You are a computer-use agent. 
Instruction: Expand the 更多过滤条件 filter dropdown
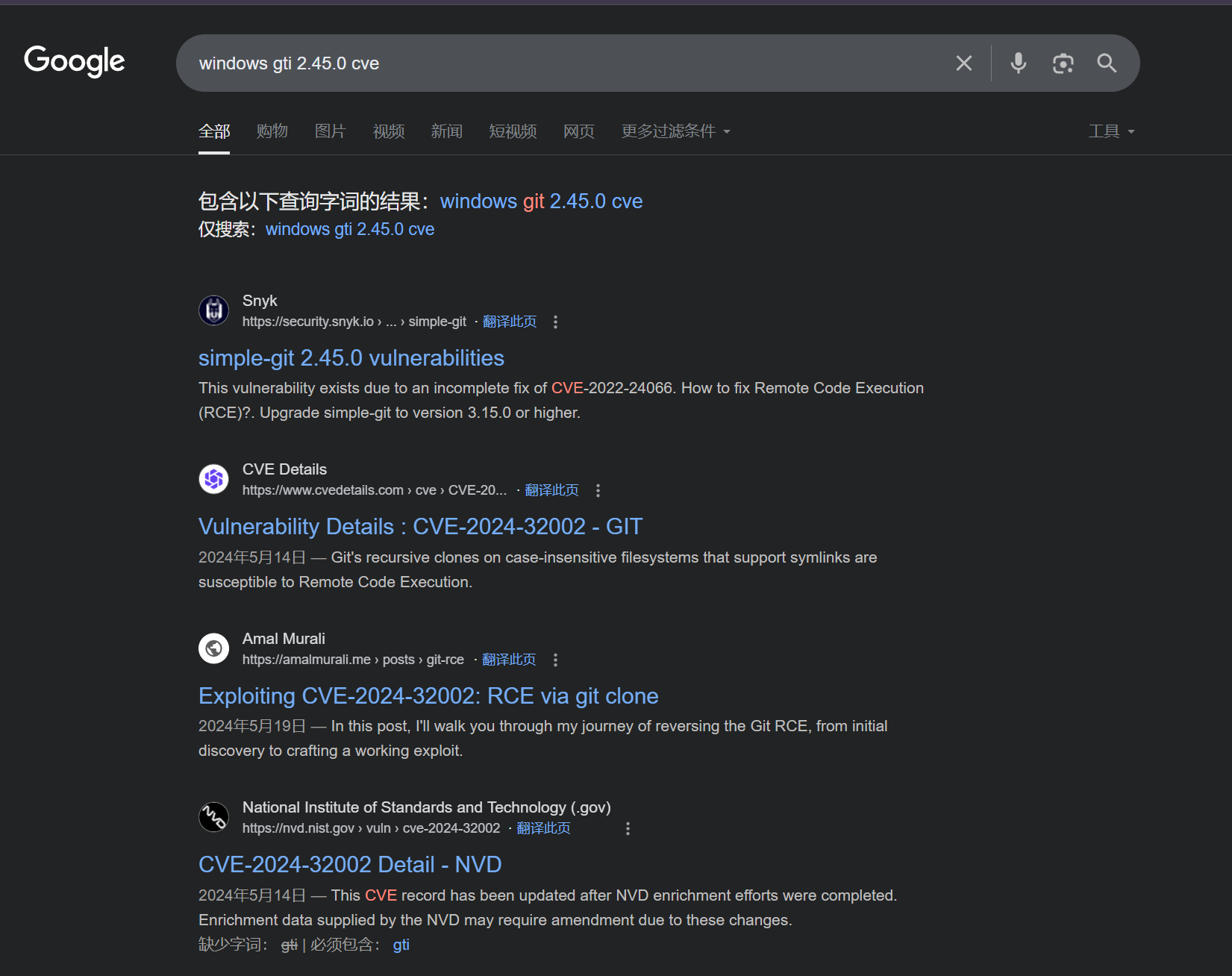point(675,131)
